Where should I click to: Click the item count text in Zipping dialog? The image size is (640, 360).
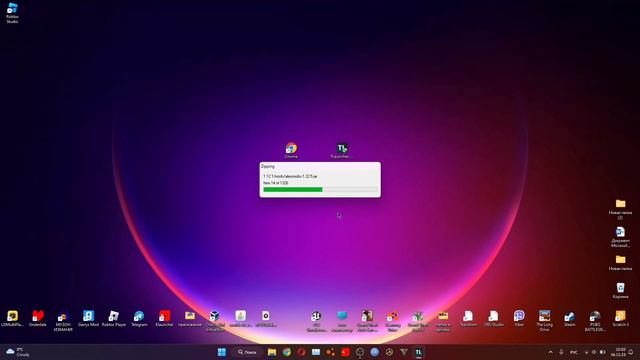[276, 183]
